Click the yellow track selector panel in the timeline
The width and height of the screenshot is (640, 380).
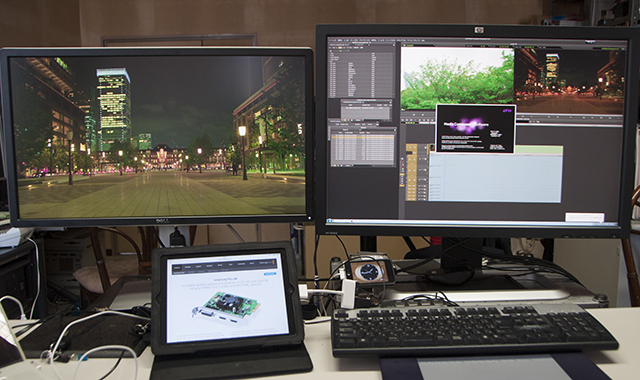click(411, 172)
